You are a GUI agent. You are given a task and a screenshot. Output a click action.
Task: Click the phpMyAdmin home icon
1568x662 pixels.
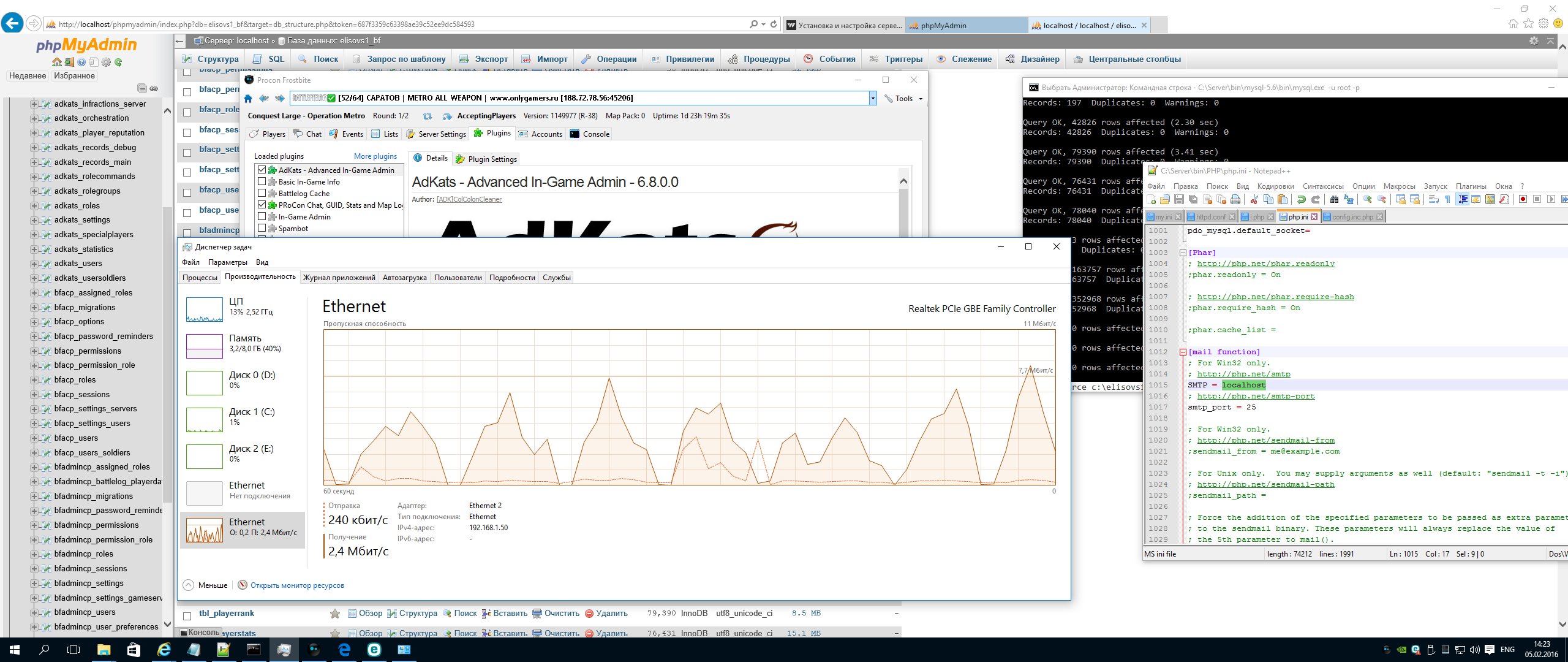[57, 62]
